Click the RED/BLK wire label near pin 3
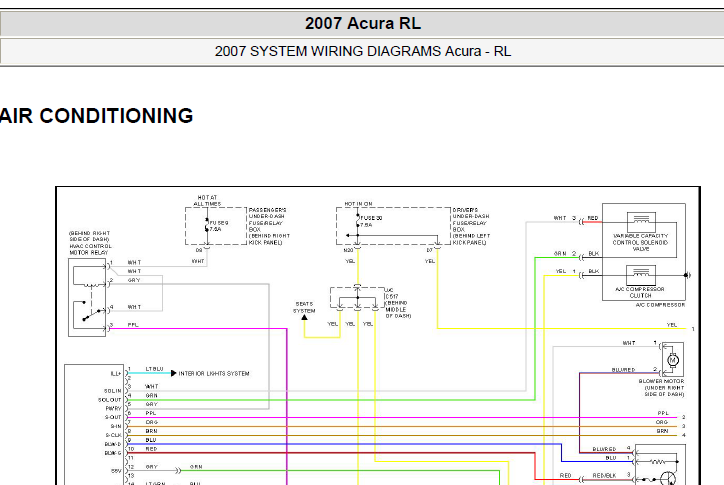 pos(604,475)
